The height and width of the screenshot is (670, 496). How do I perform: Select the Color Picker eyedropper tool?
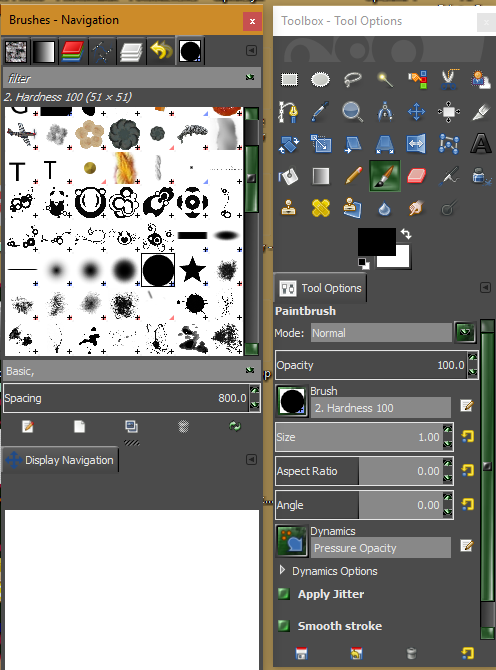tap(320, 112)
